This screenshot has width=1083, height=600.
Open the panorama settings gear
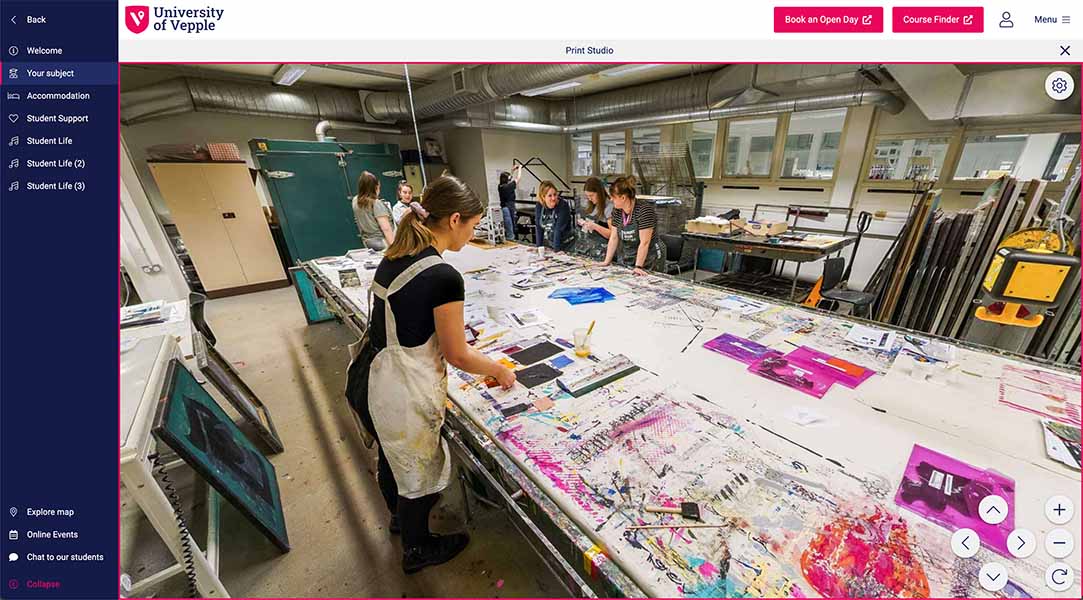(1059, 86)
